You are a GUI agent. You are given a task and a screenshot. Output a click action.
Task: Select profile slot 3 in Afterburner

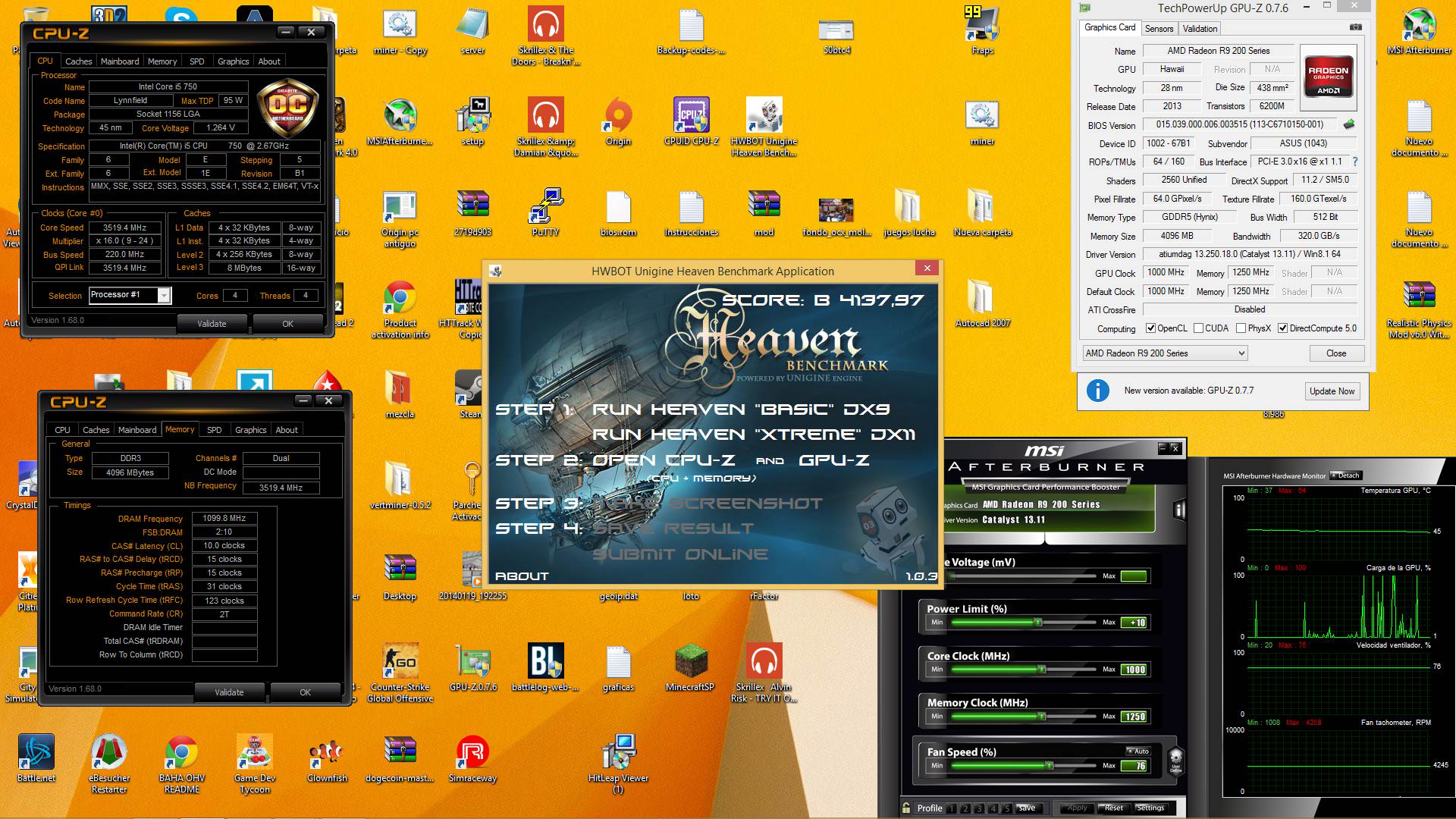click(x=979, y=808)
